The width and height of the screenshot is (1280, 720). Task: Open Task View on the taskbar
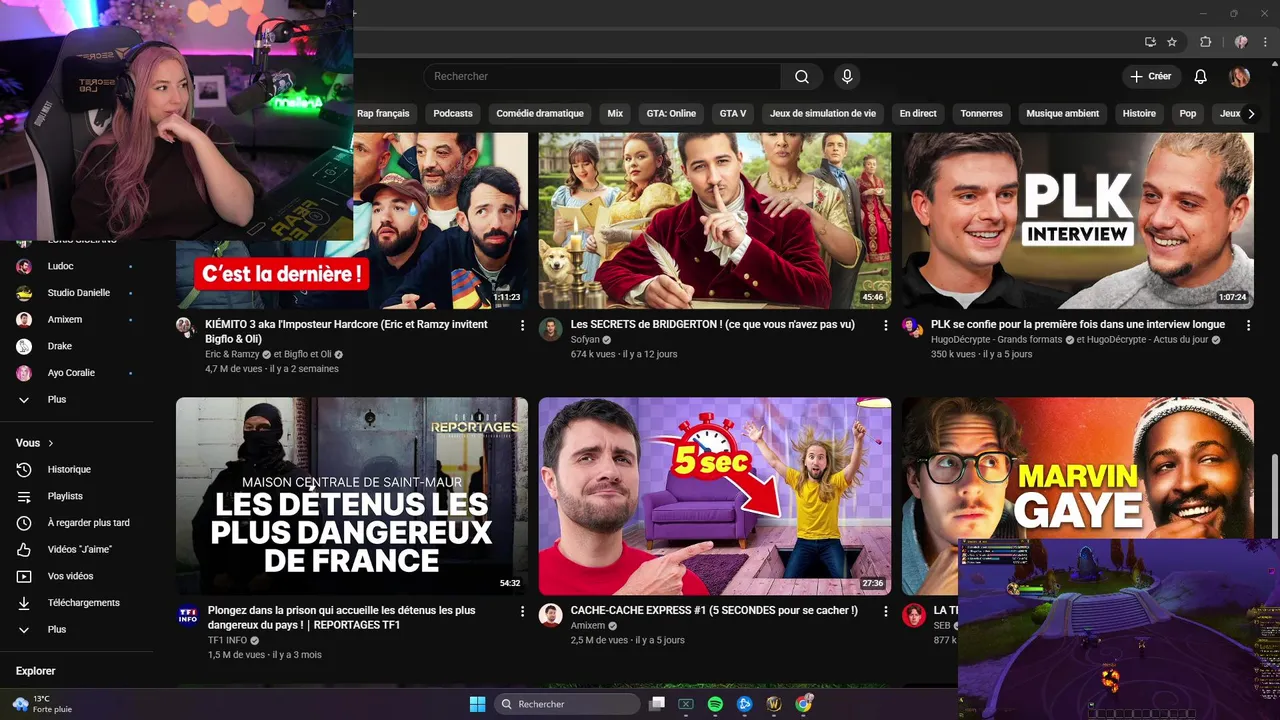(657, 704)
